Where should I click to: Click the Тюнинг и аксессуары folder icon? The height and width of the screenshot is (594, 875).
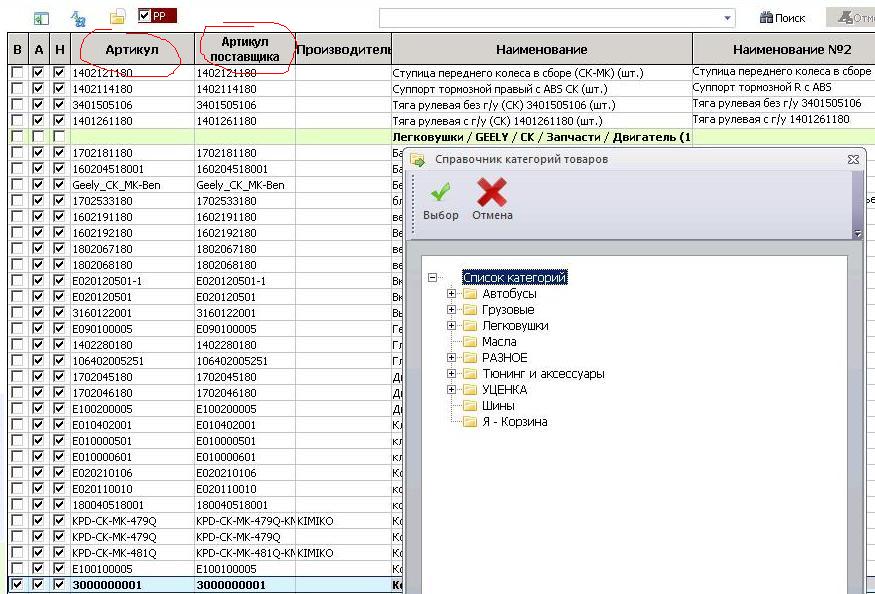coord(470,374)
